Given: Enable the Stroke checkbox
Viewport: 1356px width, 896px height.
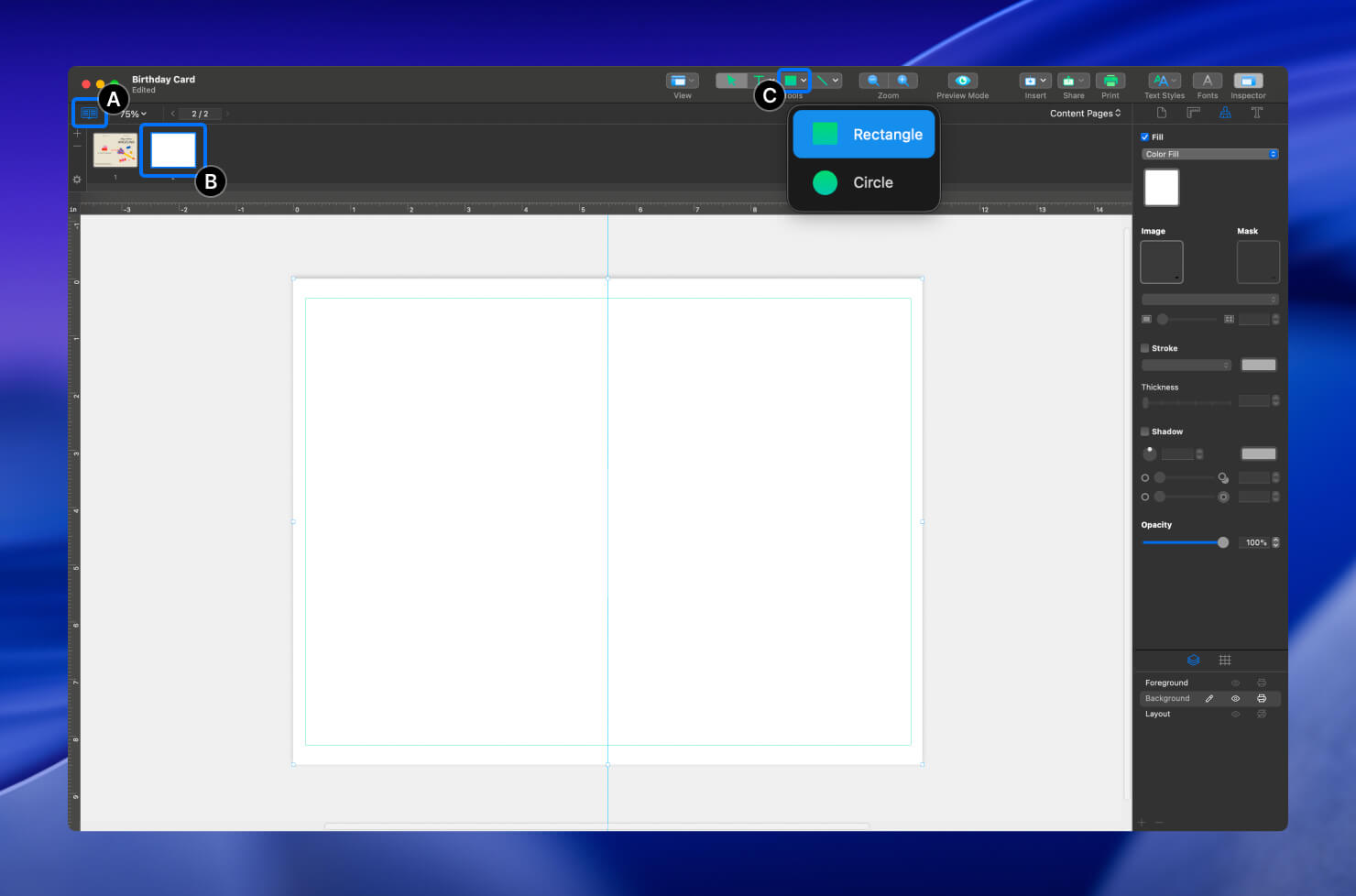Looking at the screenshot, I should tap(1144, 348).
